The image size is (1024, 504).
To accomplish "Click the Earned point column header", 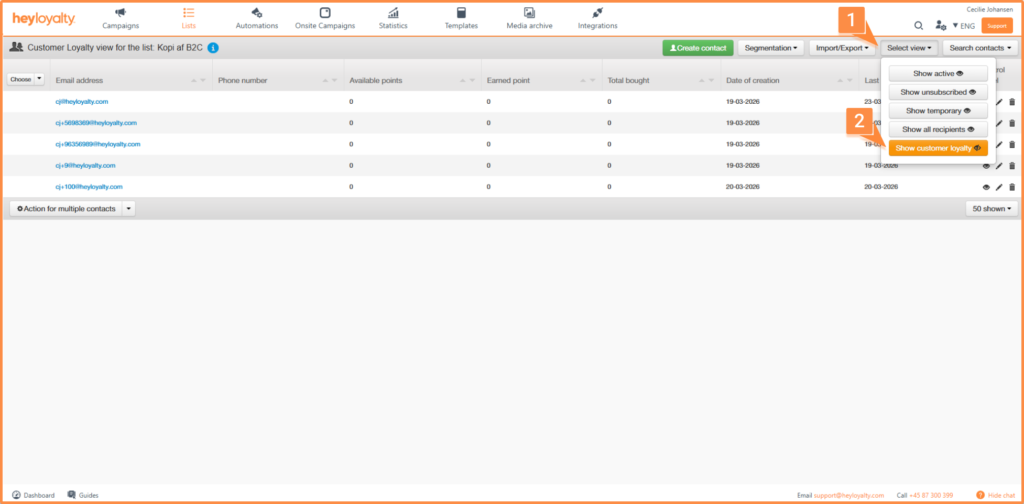I will tap(507, 80).
